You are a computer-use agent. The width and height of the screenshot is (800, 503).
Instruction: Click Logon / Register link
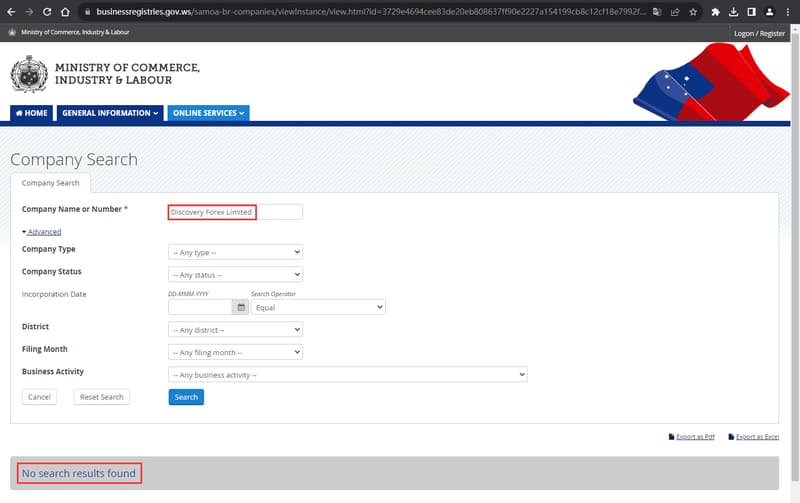coord(759,33)
